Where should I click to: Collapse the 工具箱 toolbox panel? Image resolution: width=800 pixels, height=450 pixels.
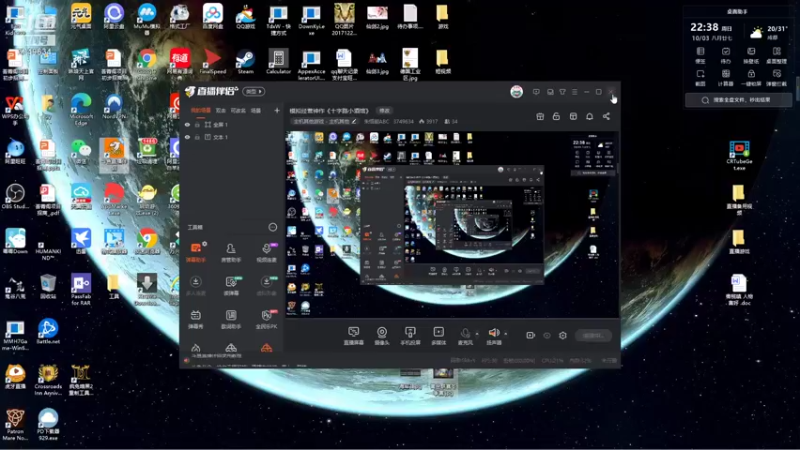(x=273, y=227)
